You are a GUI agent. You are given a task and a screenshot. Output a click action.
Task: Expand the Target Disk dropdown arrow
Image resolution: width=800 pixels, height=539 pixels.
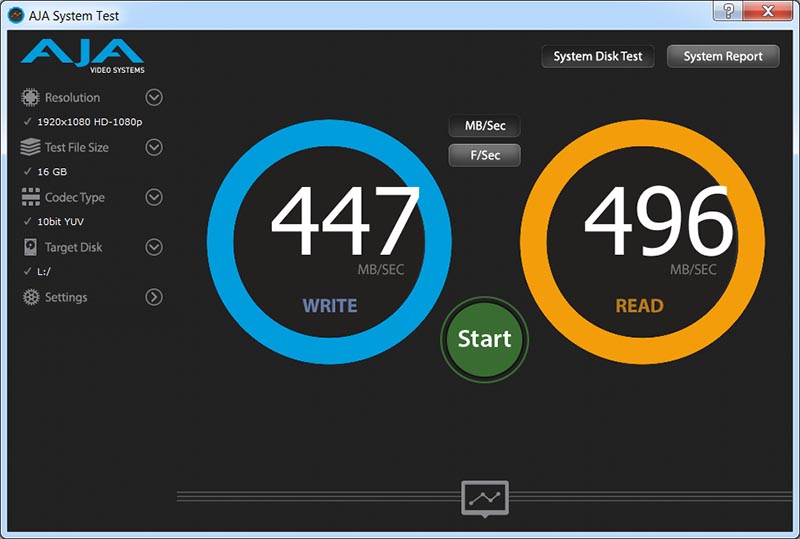154,247
